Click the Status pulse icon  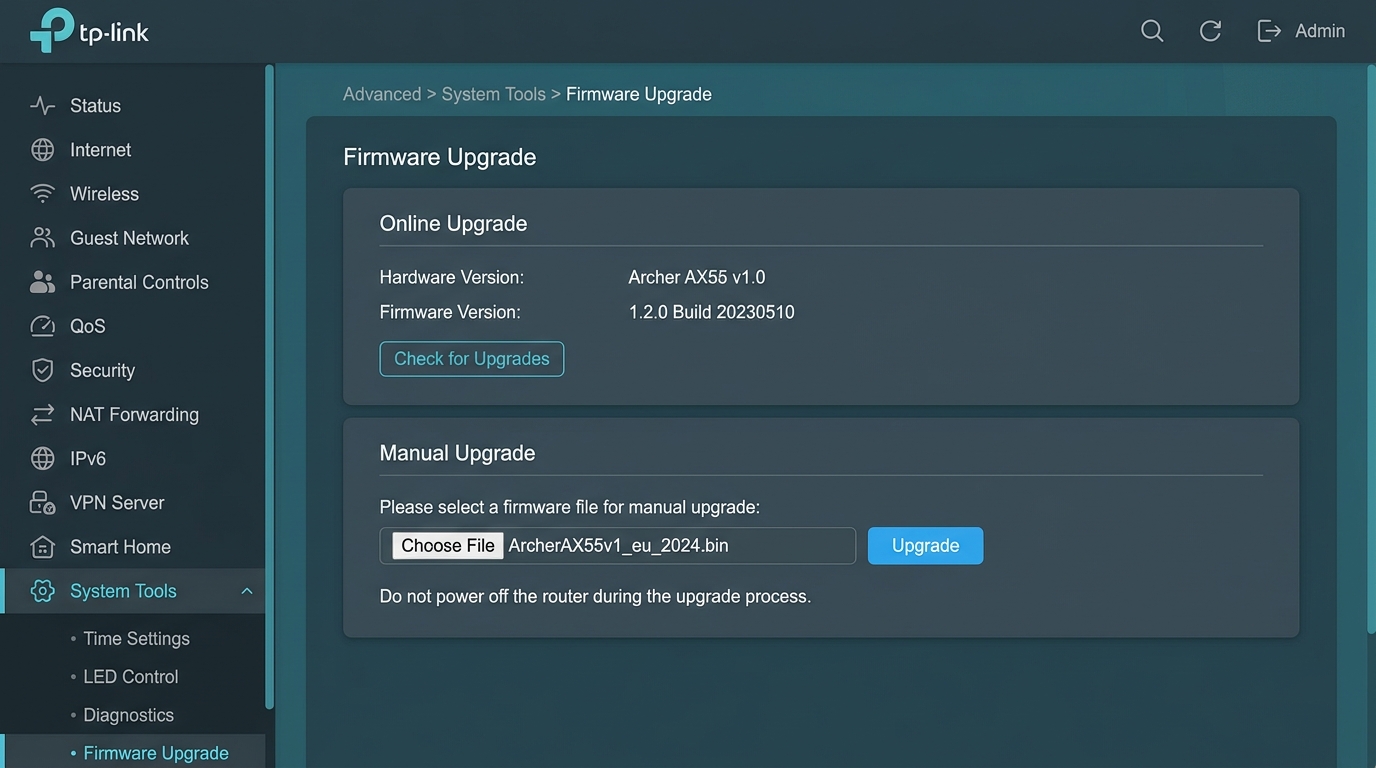coord(42,106)
